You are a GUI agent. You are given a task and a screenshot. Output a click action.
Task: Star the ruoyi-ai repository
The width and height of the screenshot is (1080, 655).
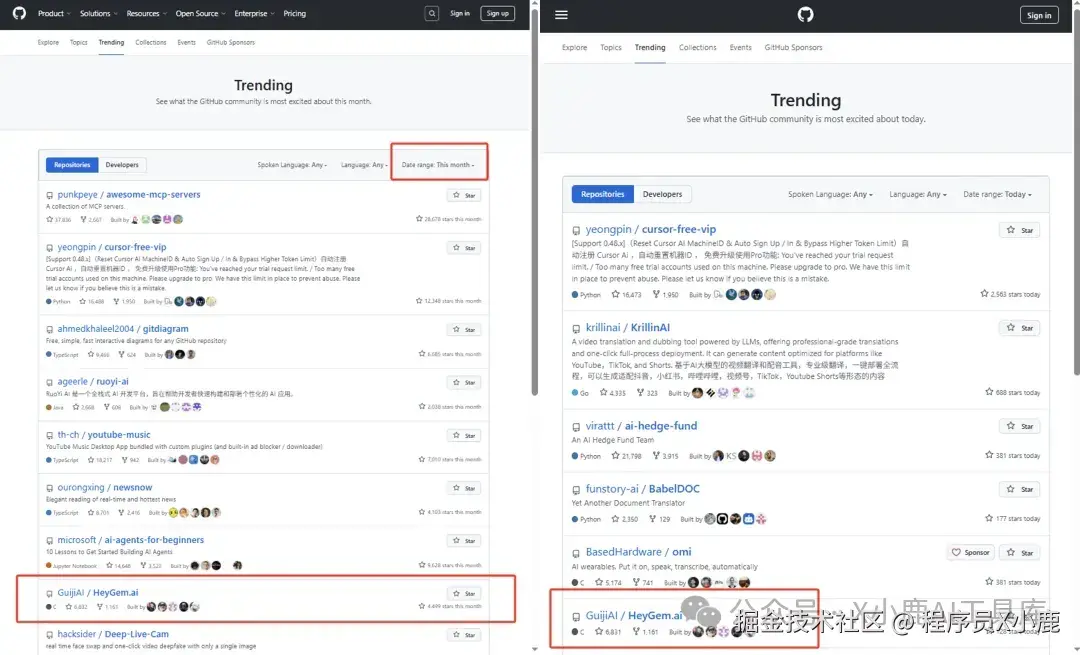coord(464,382)
